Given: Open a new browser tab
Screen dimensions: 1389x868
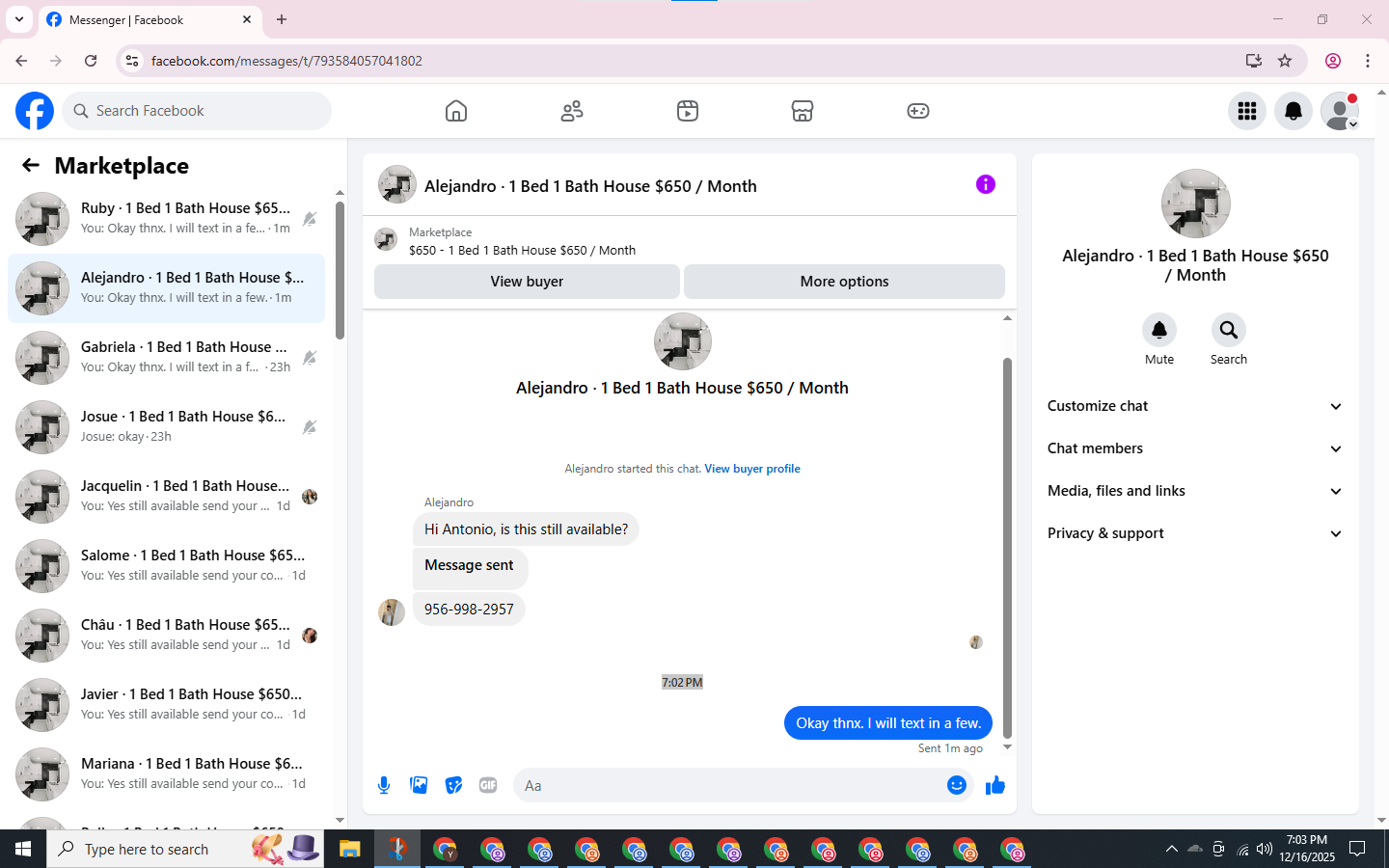Looking at the screenshot, I should click(x=282, y=19).
